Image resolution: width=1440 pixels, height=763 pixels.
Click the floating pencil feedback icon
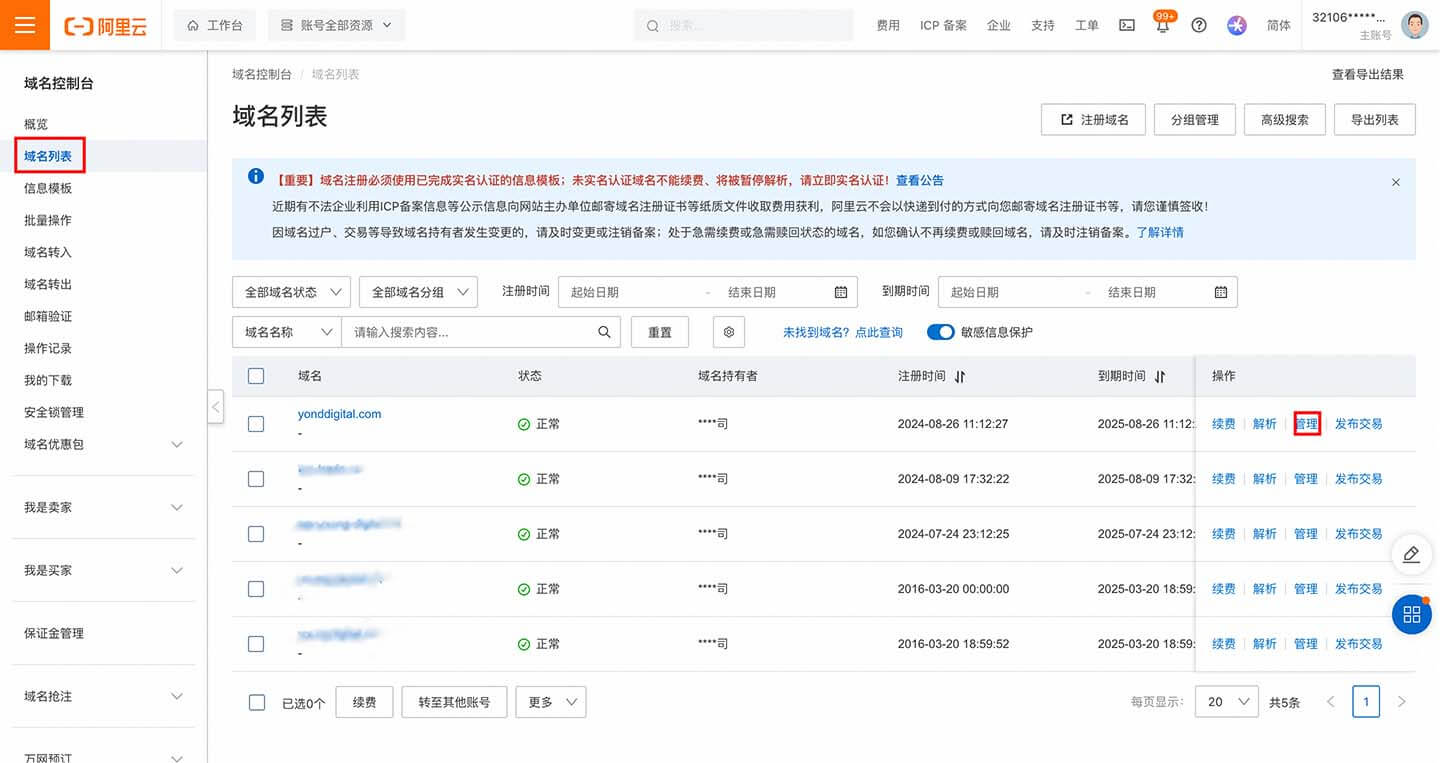[x=1411, y=555]
